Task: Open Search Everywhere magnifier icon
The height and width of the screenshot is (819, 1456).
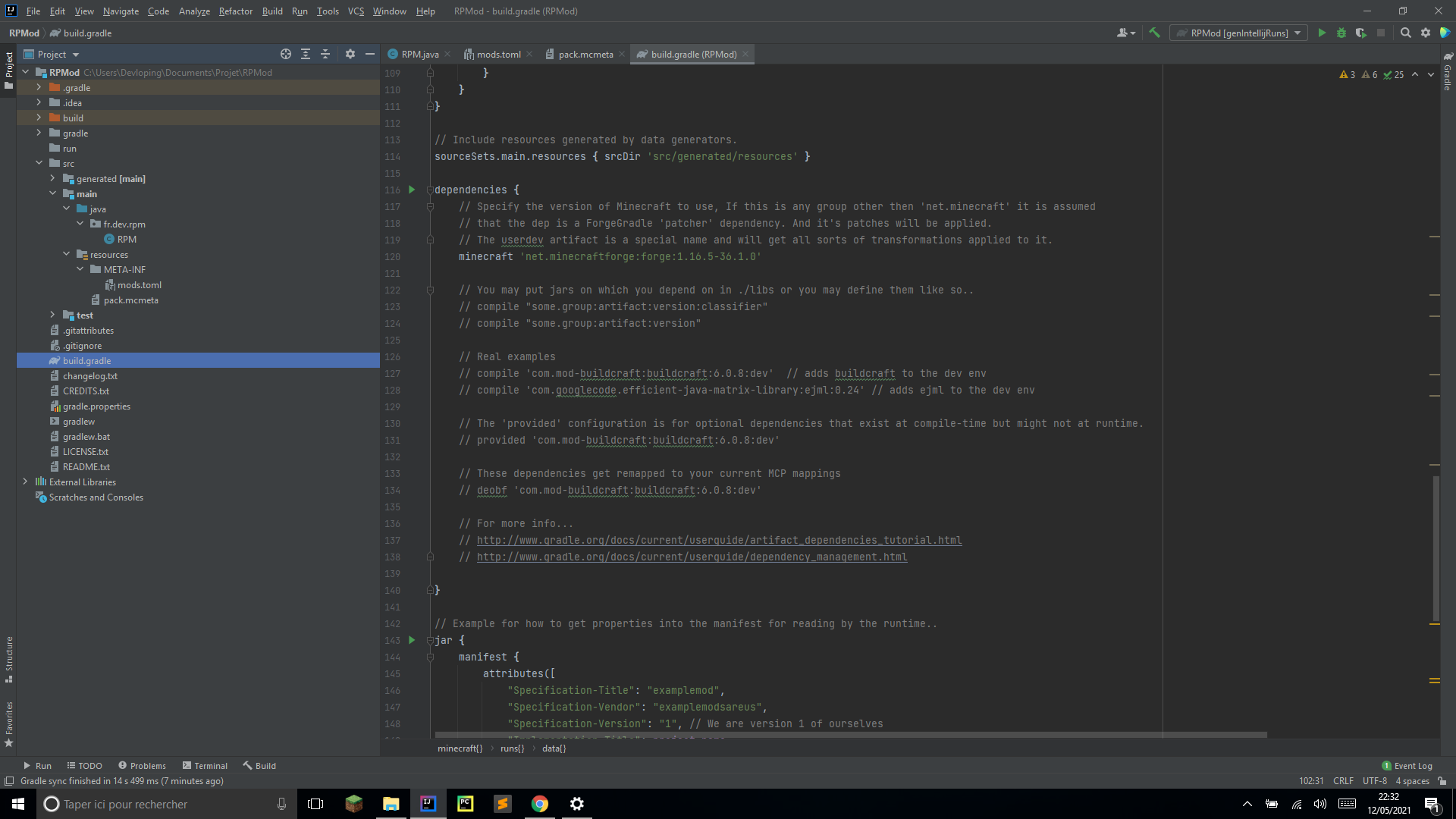Action: click(1405, 33)
